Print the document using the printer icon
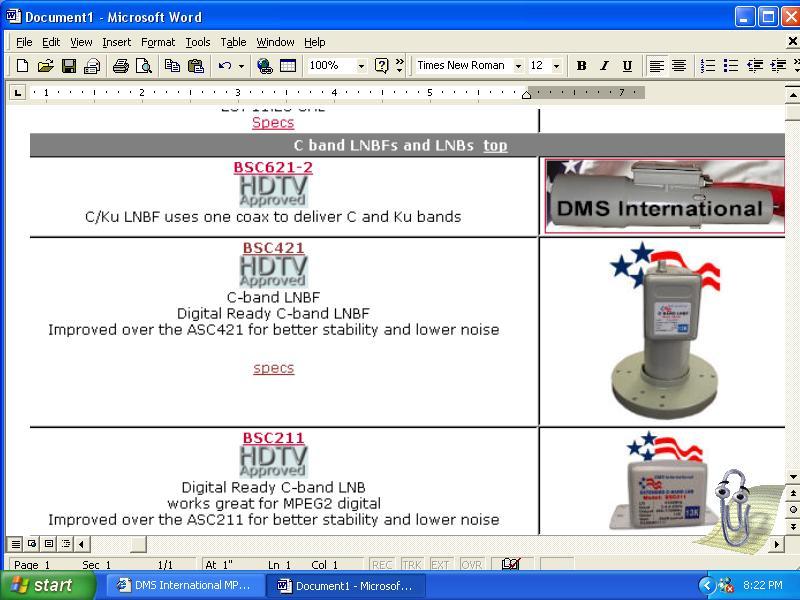The width and height of the screenshot is (800, 600). click(121, 66)
